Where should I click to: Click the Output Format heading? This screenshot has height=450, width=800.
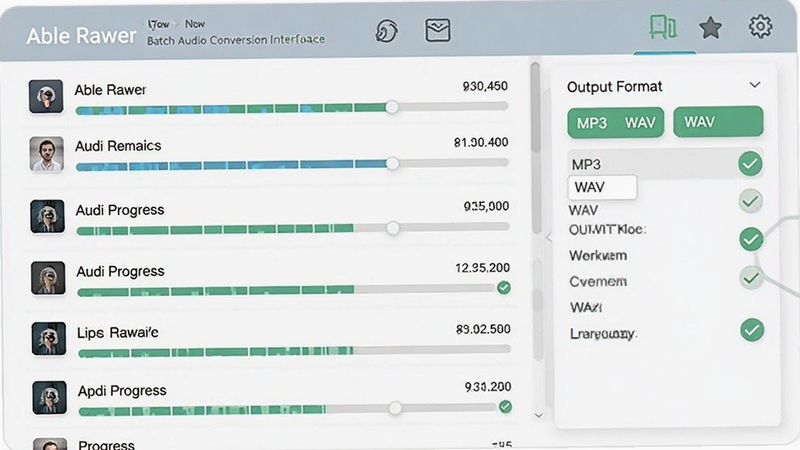[x=614, y=87]
